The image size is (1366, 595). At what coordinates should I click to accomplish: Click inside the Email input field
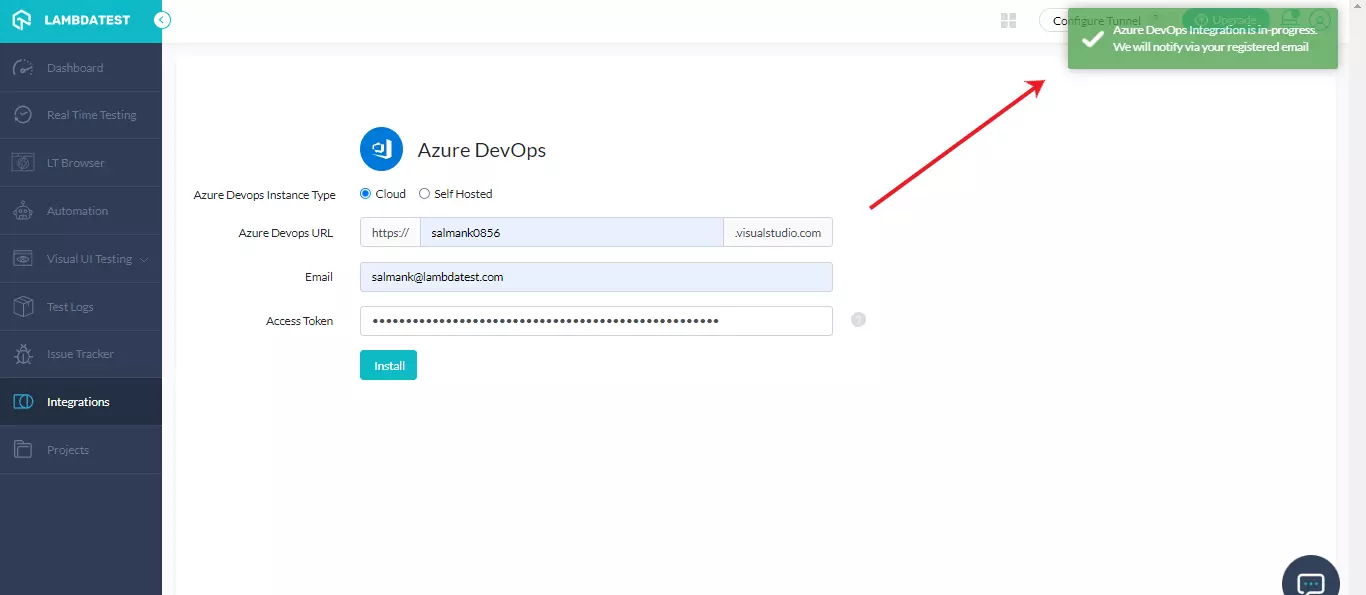(x=595, y=277)
